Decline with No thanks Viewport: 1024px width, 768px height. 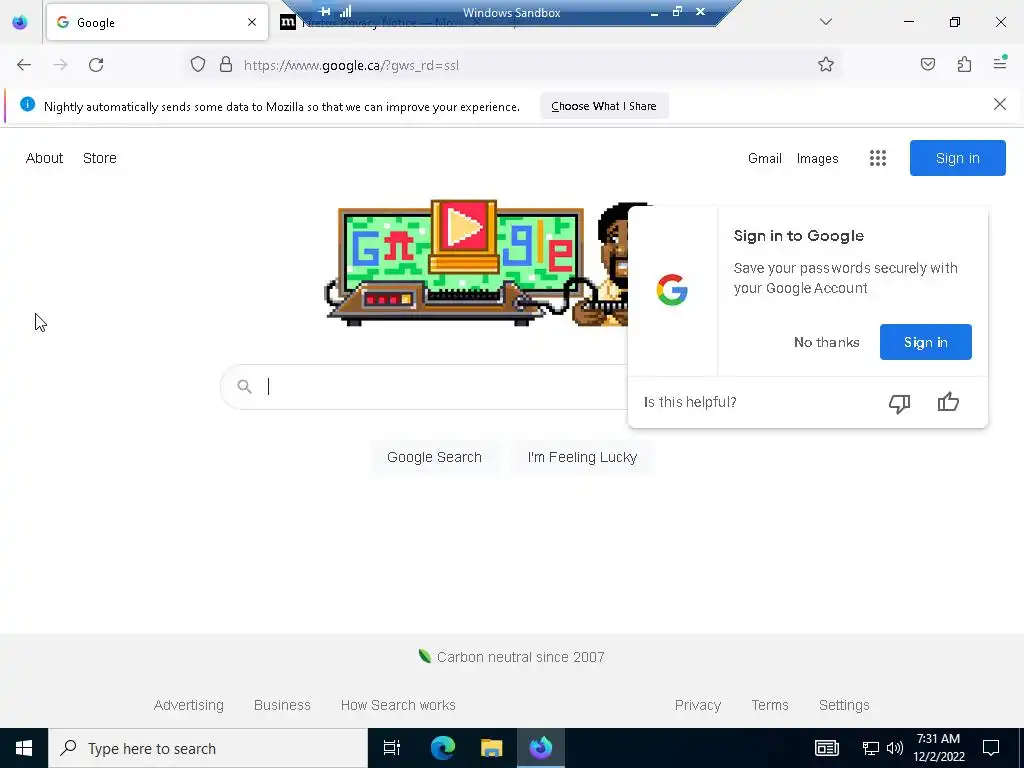pyautogui.click(x=826, y=342)
